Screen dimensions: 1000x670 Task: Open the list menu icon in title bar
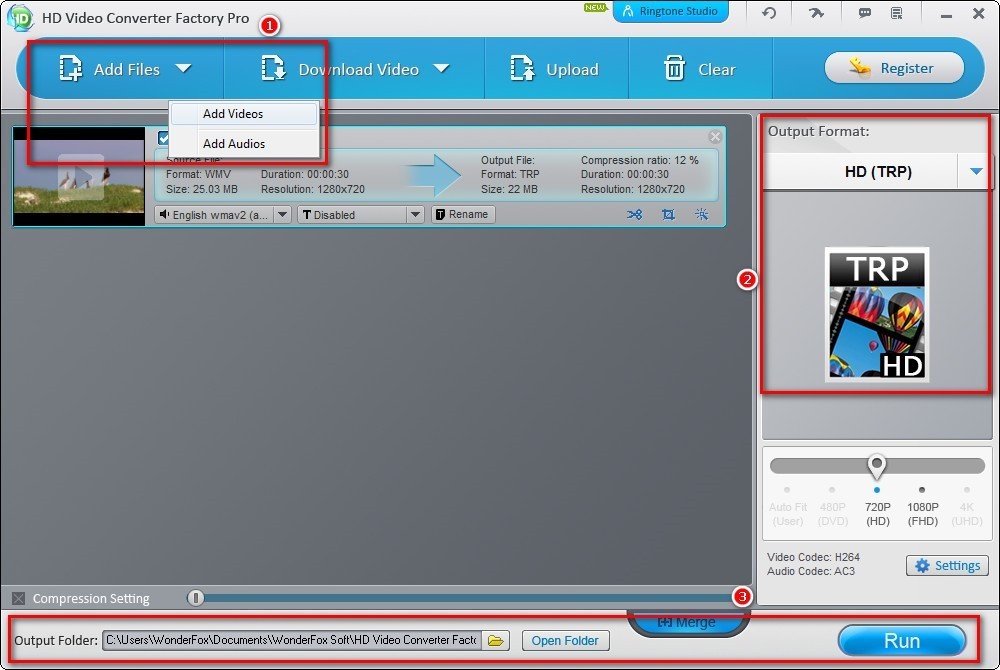(x=897, y=13)
